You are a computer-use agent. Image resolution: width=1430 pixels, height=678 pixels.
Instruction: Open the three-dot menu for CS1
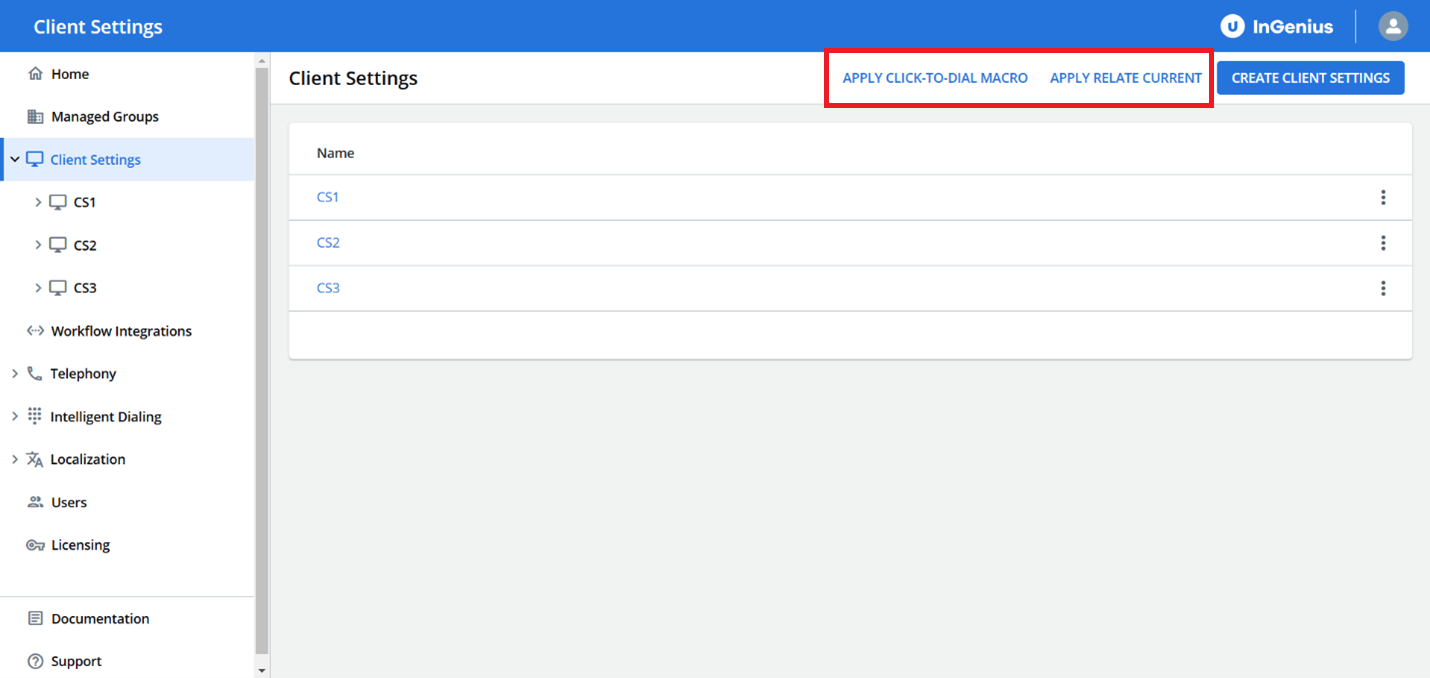(x=1383, y=198)
